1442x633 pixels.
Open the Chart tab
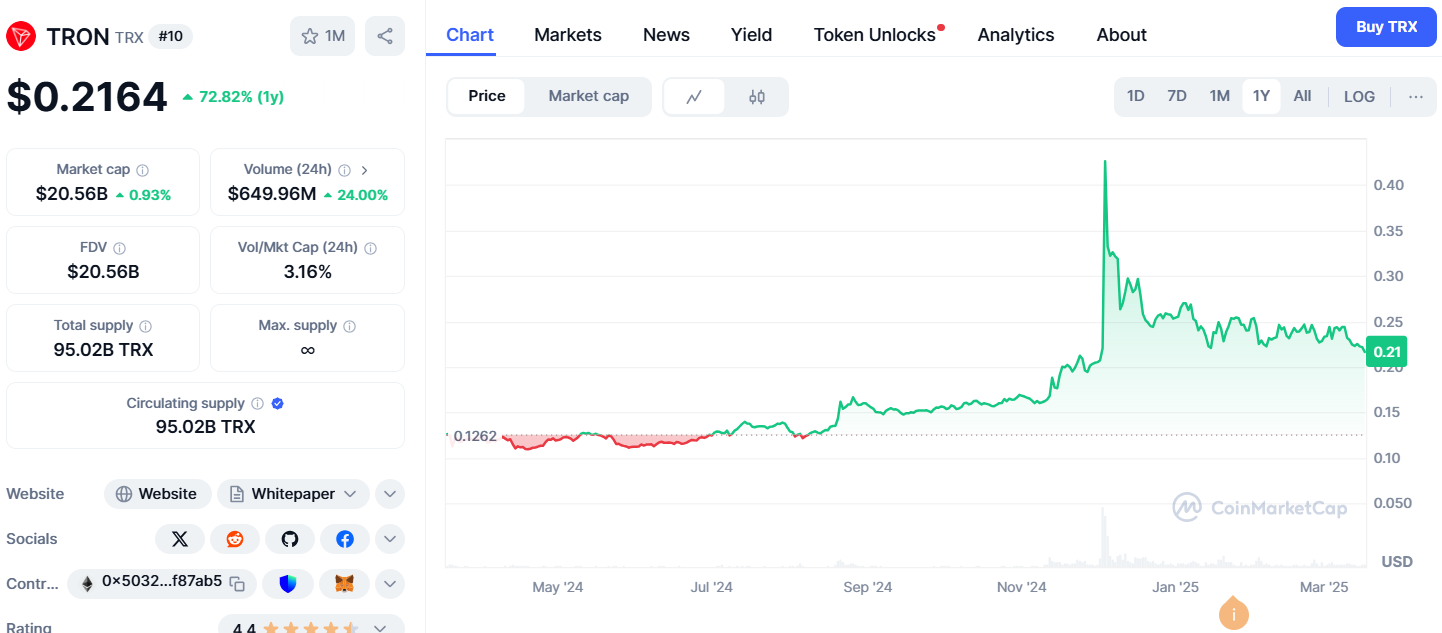pyautogui.click(x=470, y=35)
